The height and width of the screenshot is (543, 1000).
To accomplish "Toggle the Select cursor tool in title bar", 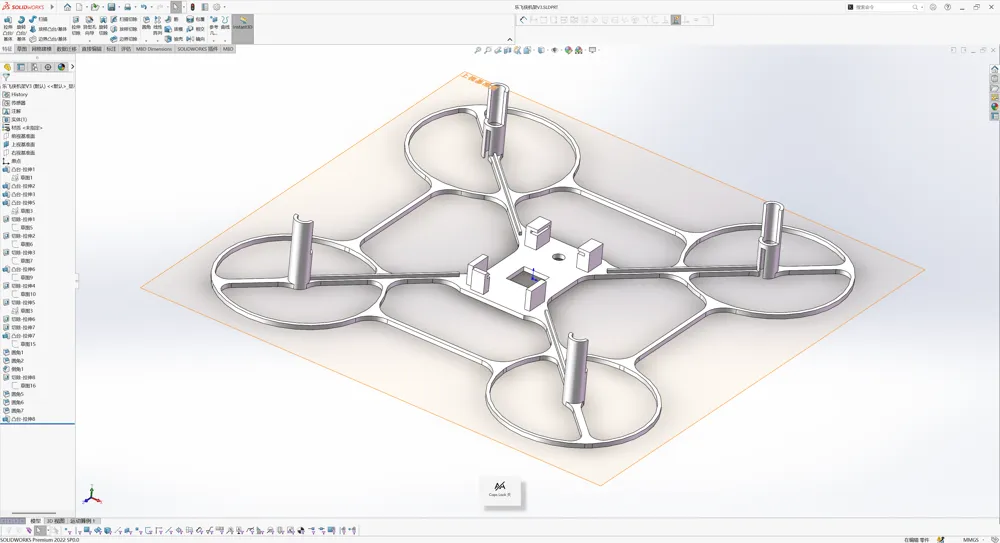I will (176, 7).
